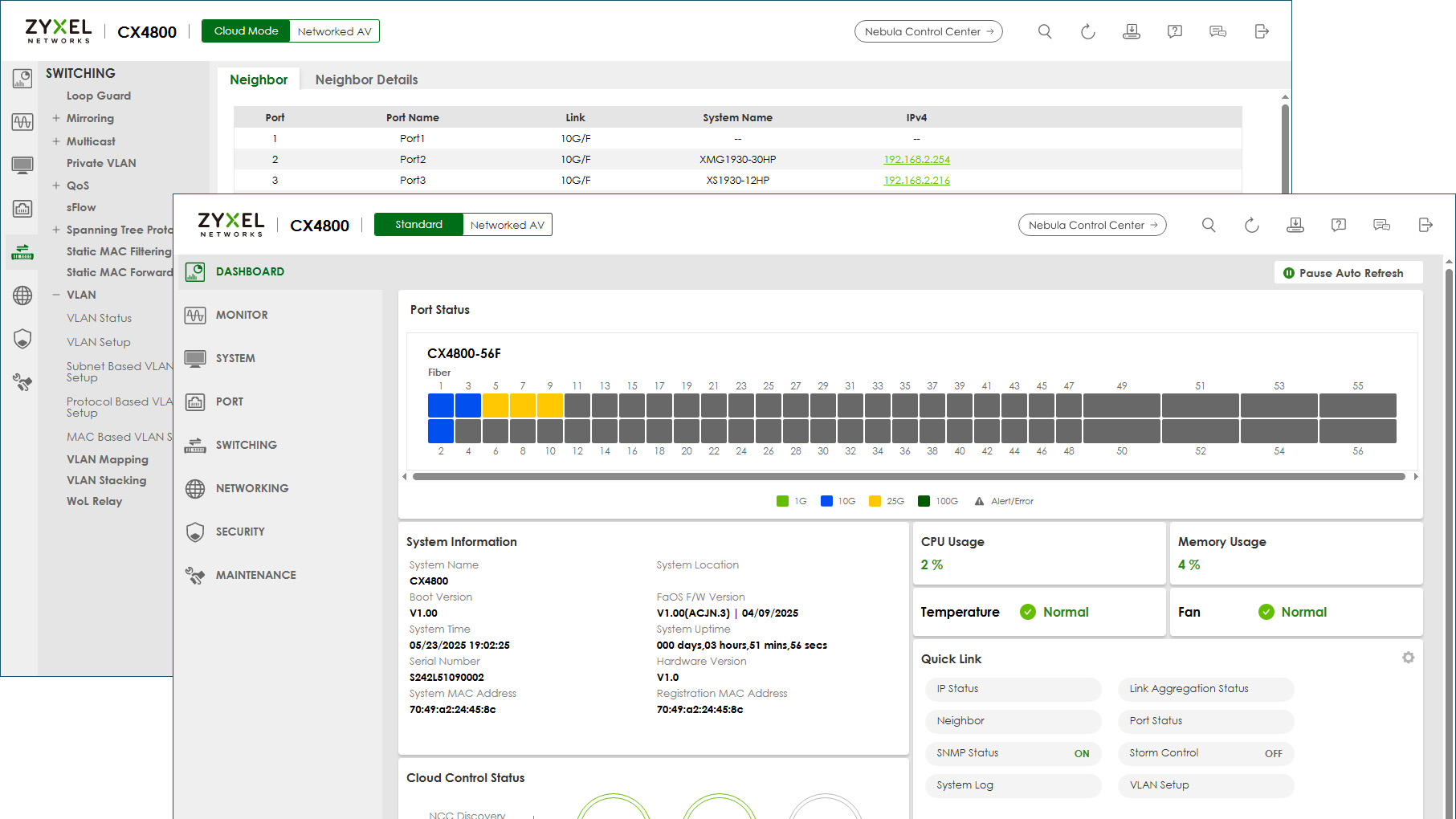The image size is (1456, 819).
Task: Open VLAN Setup quick link
Action: [1205, 785]
